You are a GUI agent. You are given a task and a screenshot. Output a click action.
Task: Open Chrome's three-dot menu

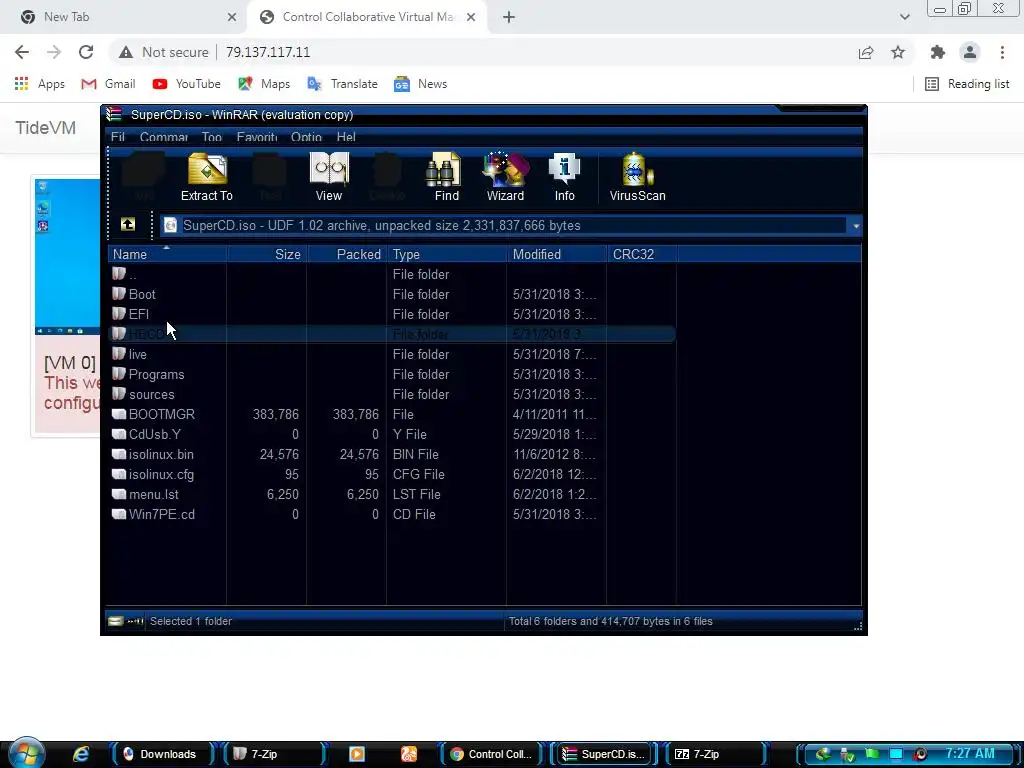1002,52
